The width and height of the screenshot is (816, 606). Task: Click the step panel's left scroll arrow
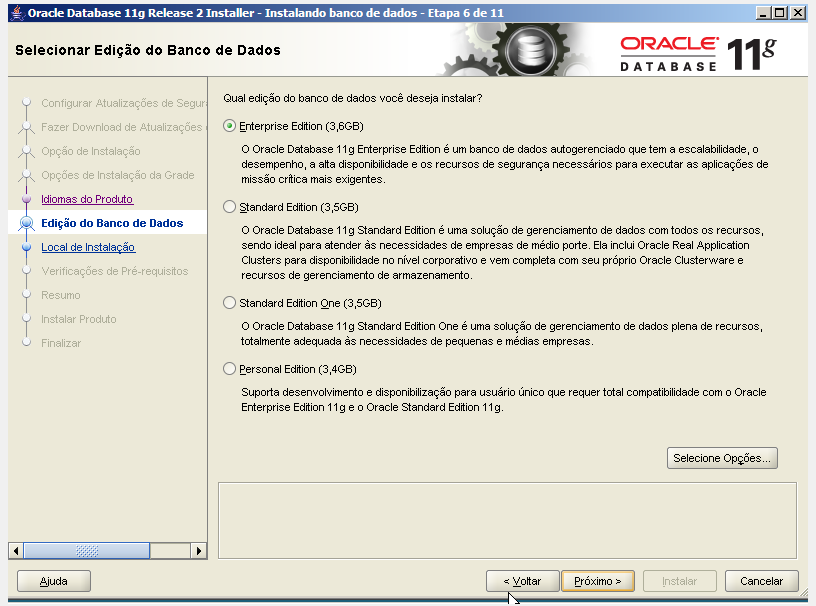coord(16,551)
